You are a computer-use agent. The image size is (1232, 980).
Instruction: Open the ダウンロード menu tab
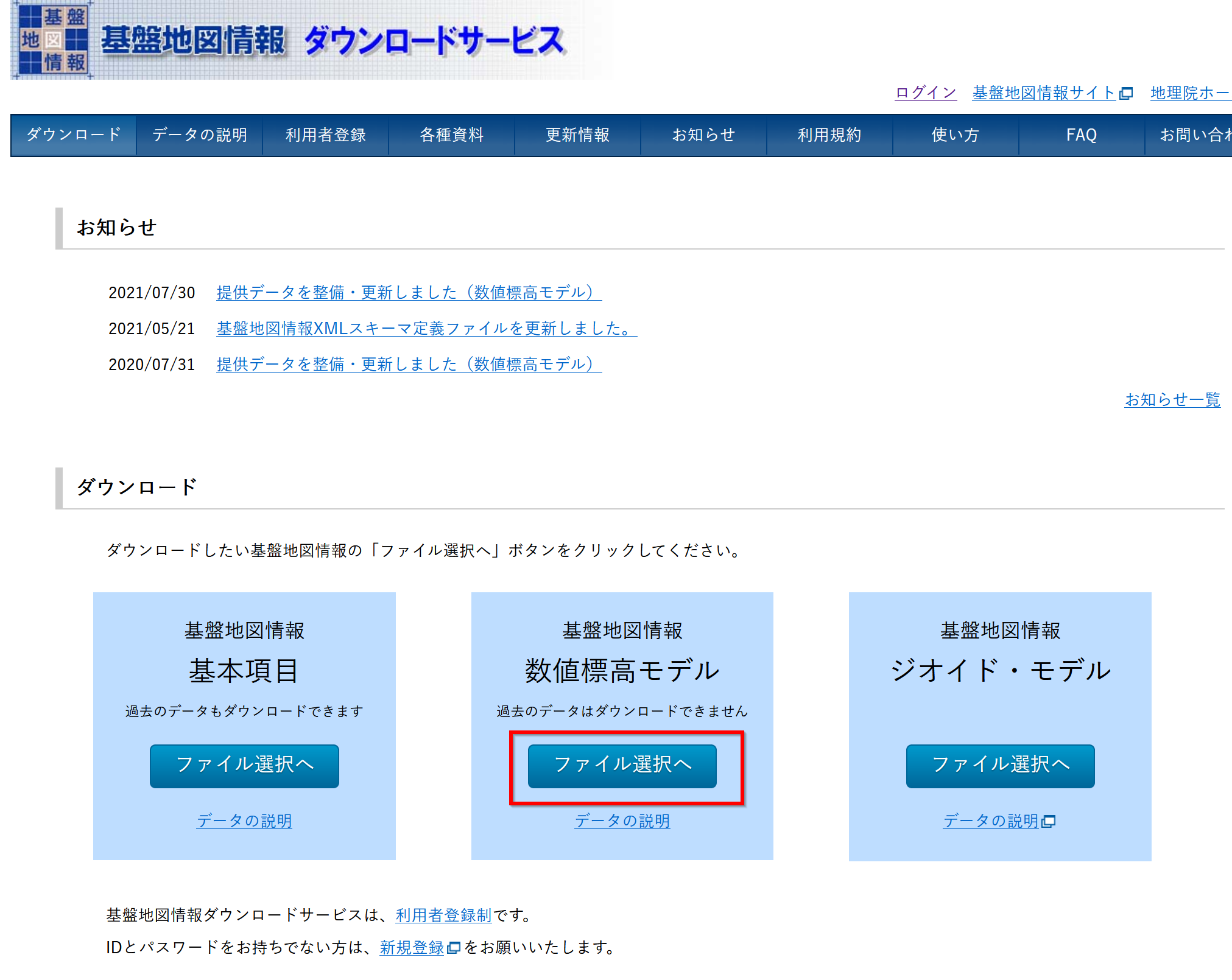[x=74, y=135]
